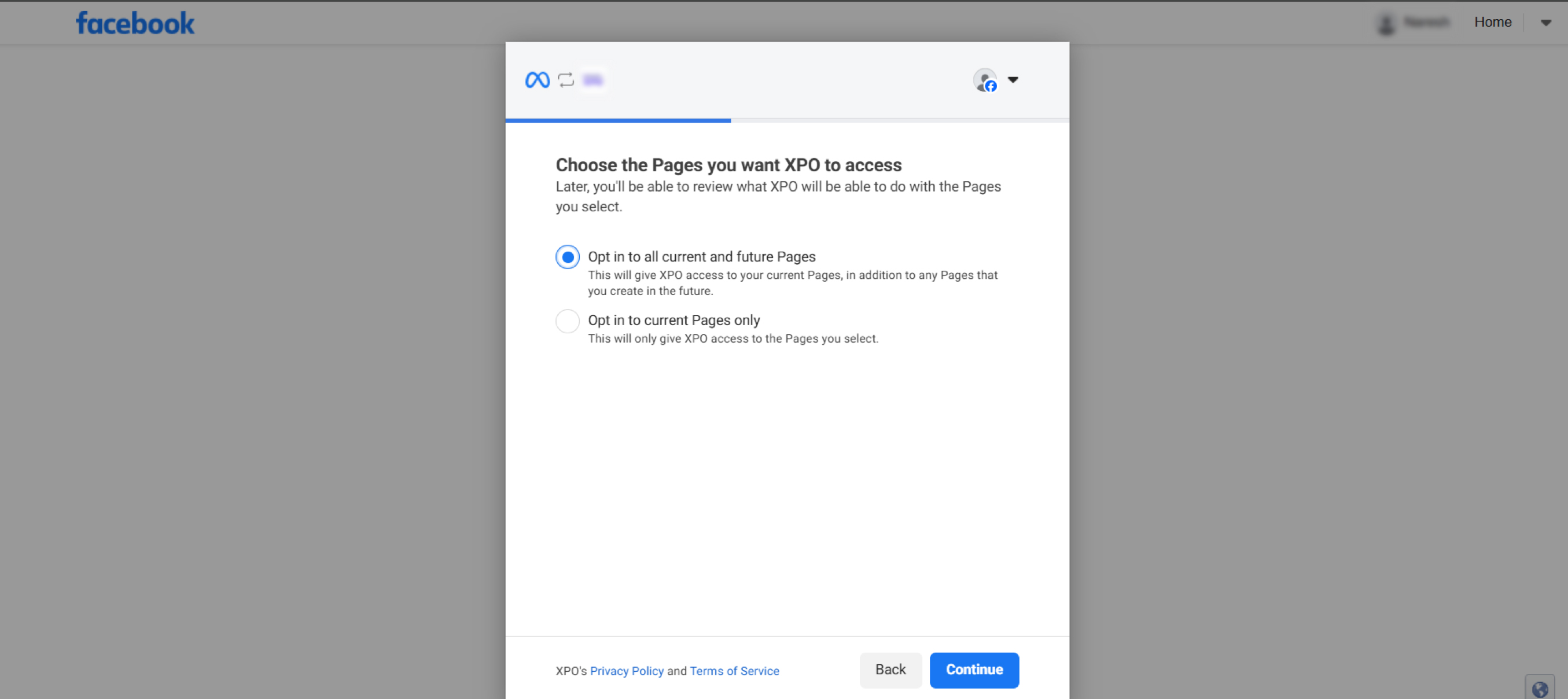The image size is (1568, 699).
Task: Click the blue step progress bar
Action: [618, 120]
